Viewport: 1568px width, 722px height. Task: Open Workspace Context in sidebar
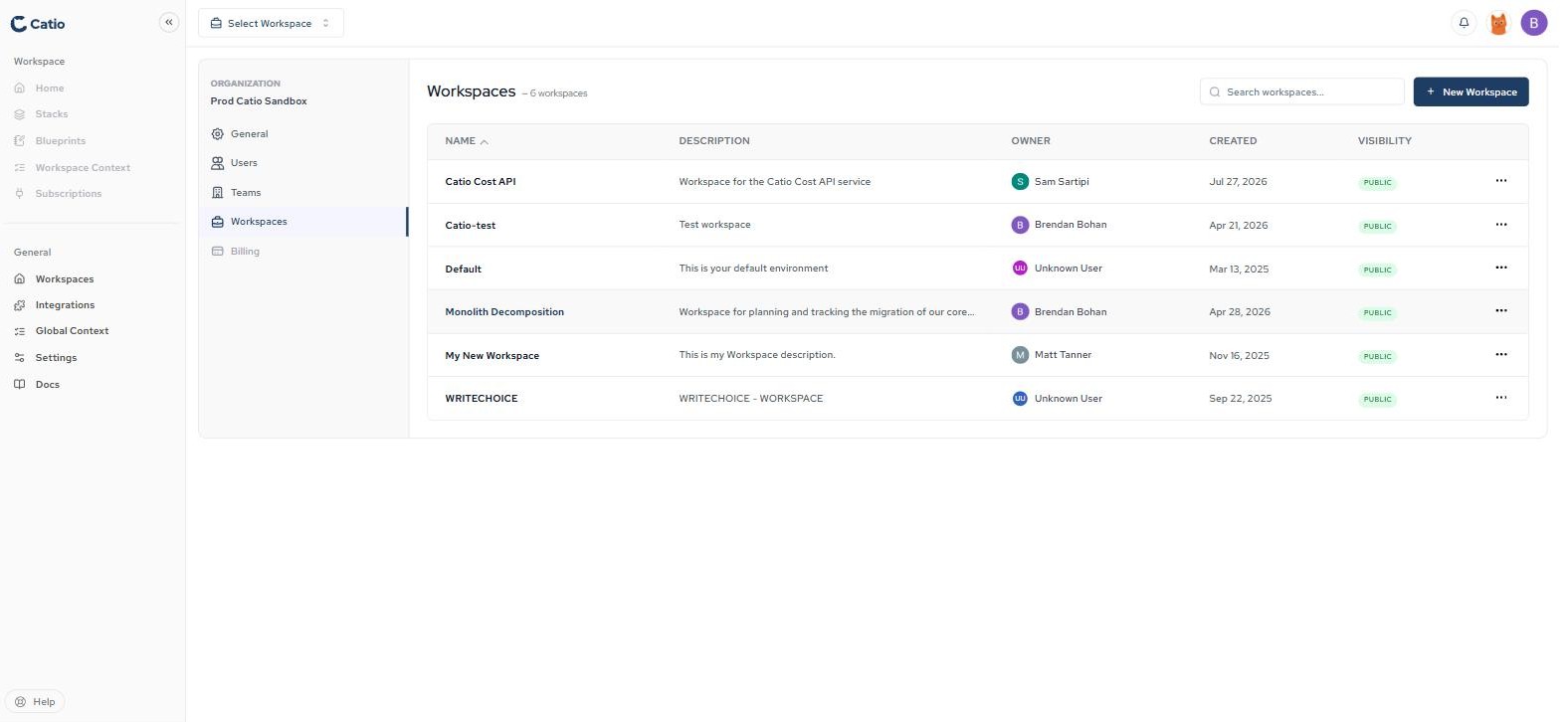pyautogui.click(x=83, y=168)
